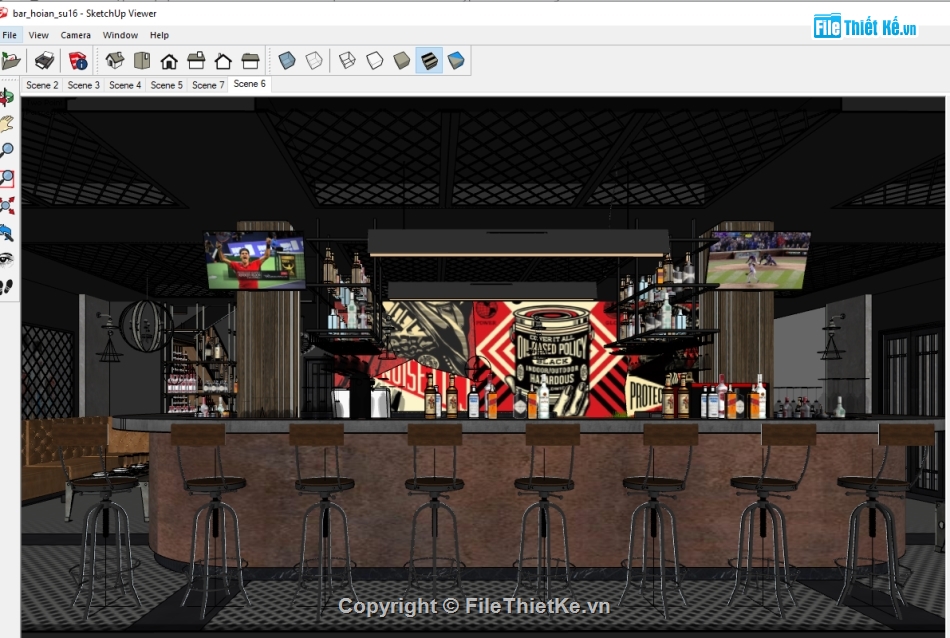This screenshot has width=950, height=638.
Task: Open Model Info from toolbar
Action: (x=78, y=61)
